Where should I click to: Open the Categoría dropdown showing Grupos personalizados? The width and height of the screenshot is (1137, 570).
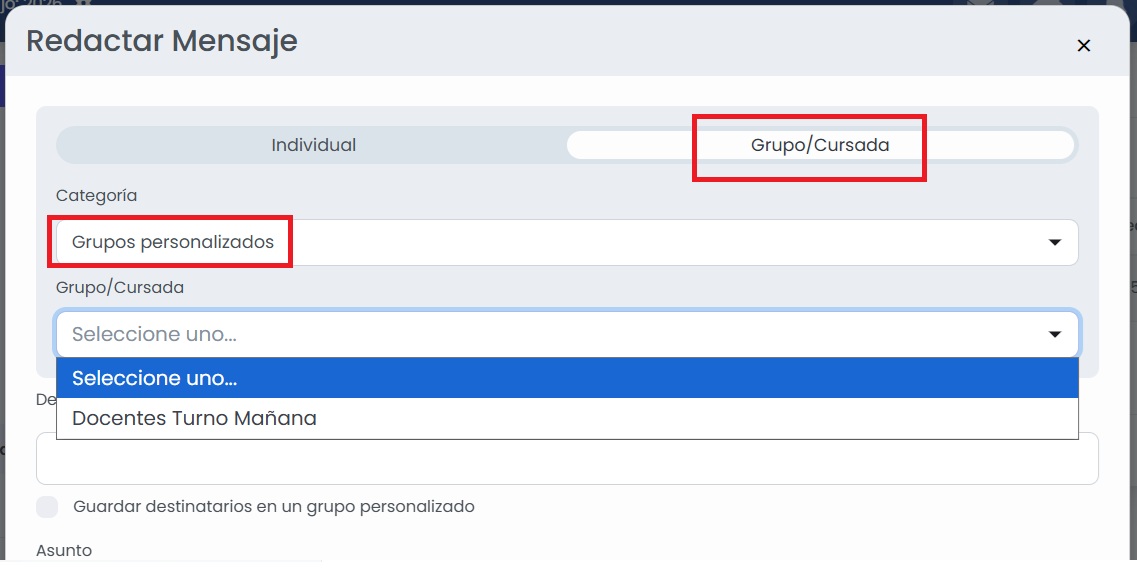click(567, 242)
